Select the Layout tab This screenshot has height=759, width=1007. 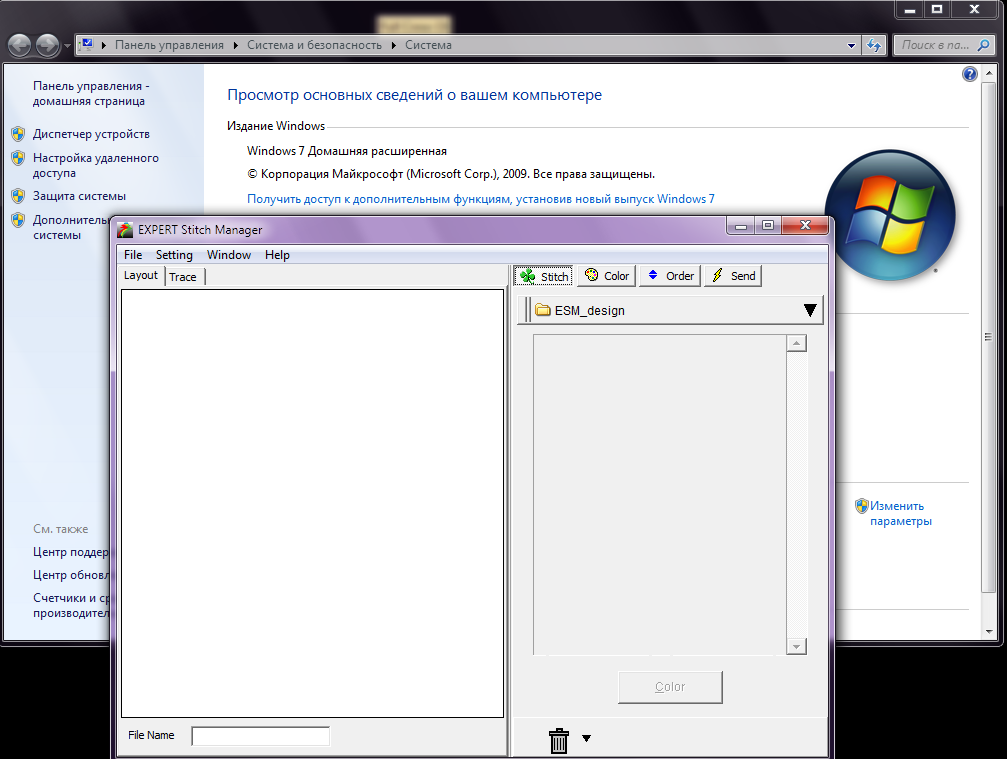click(x=141, y=276)
